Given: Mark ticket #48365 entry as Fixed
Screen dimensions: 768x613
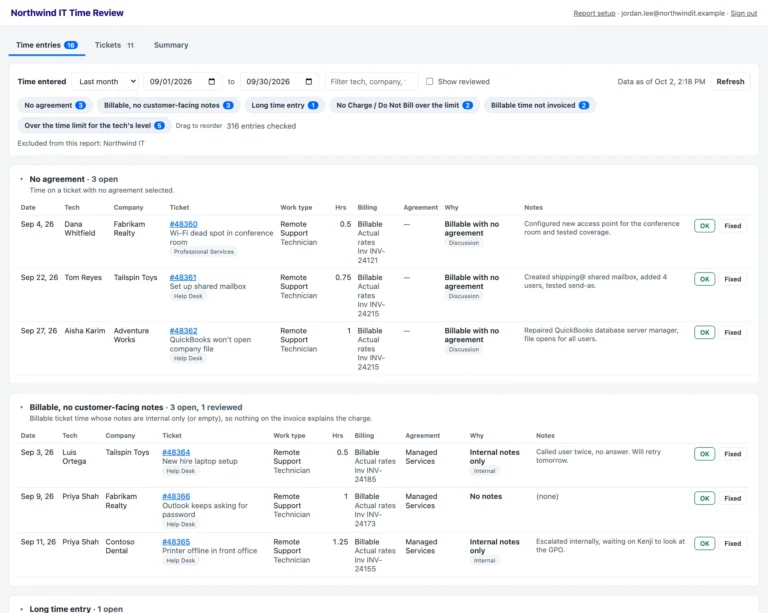Looking at the screenshot, I should click(732, 543).
